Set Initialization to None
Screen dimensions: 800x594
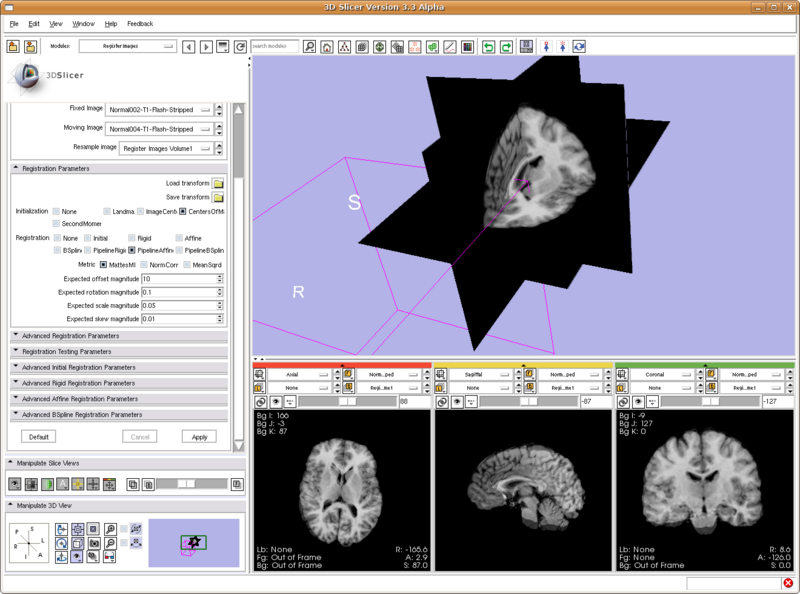57,211
